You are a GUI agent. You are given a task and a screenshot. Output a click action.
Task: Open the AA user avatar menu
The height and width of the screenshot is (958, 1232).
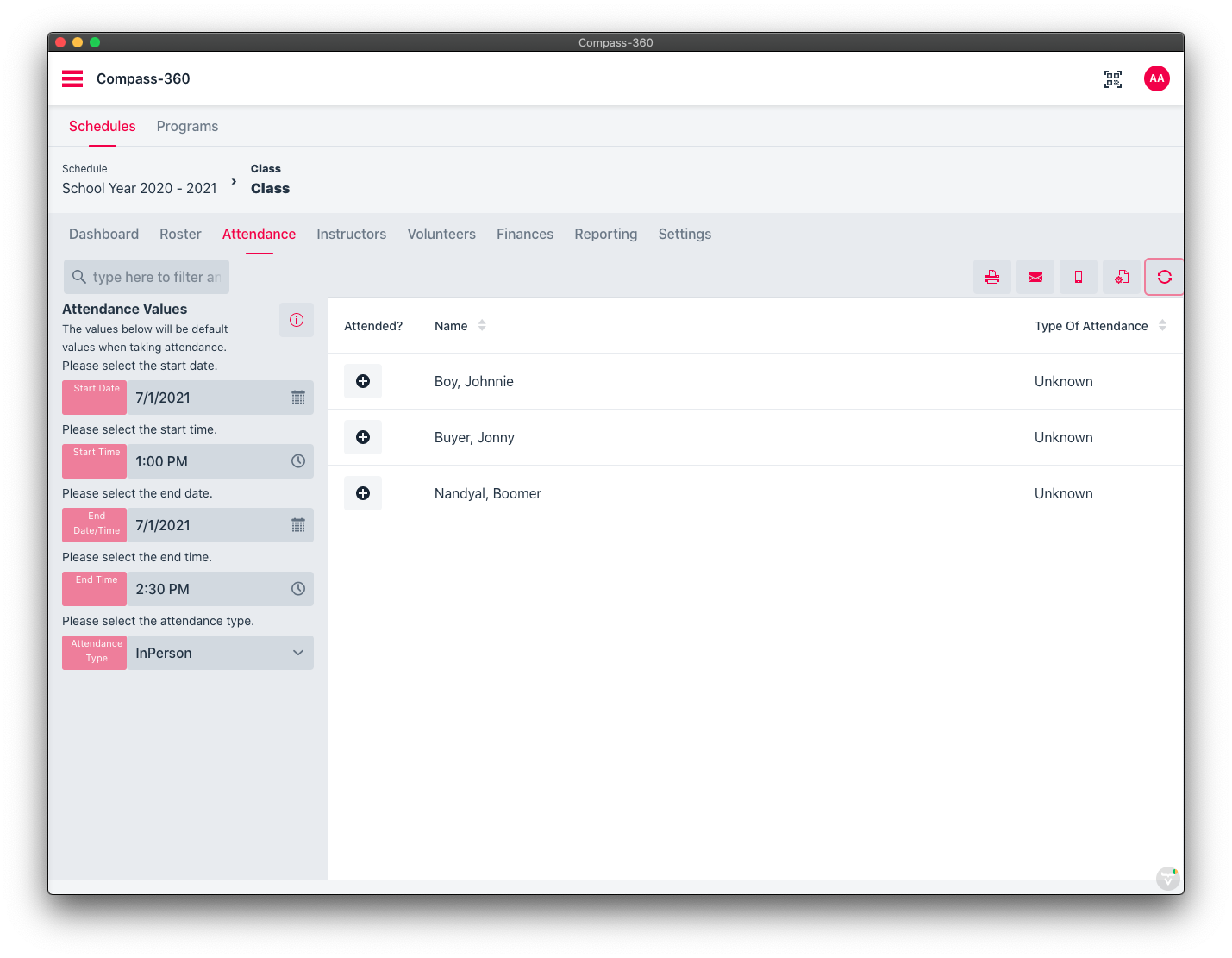1156,78
